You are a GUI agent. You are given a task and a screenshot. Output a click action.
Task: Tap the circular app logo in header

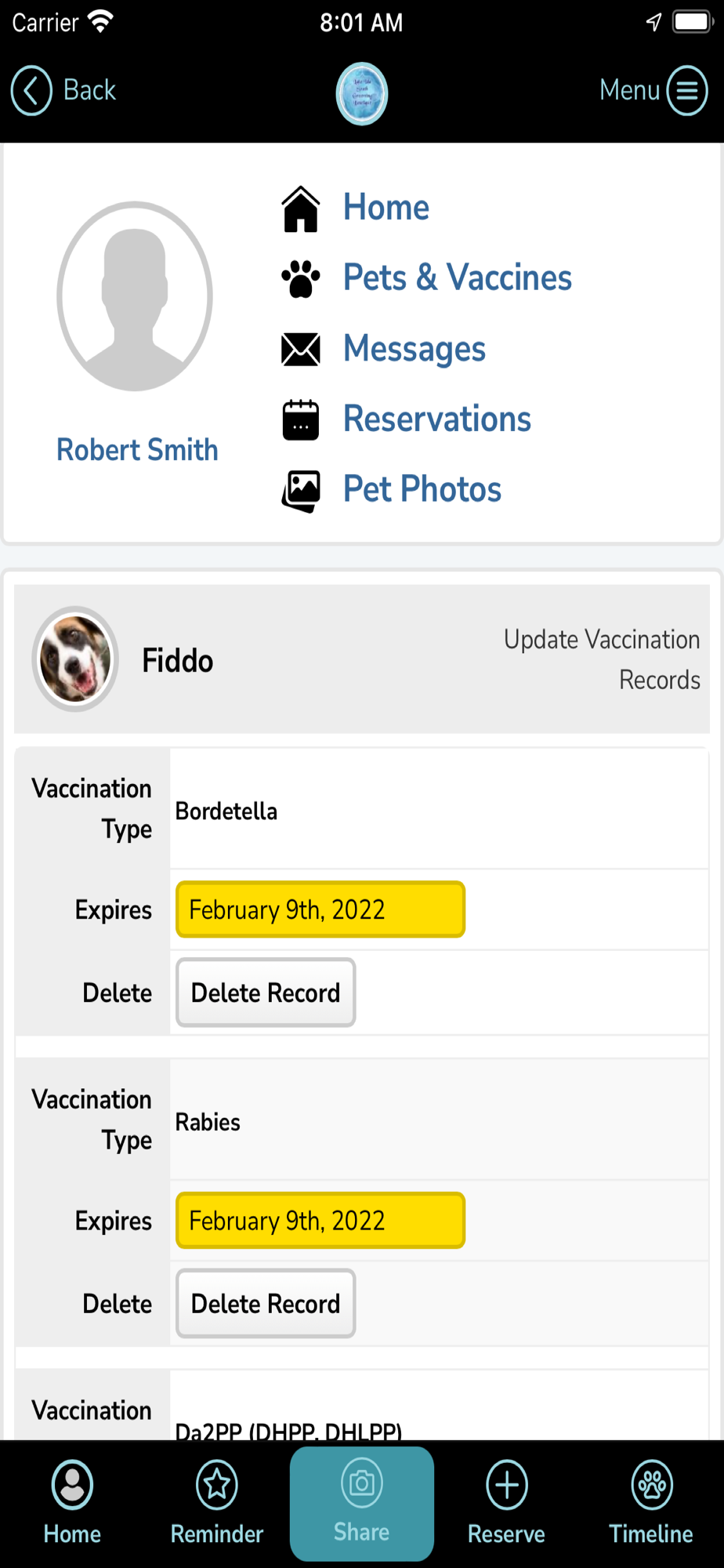tap(362, 94)
